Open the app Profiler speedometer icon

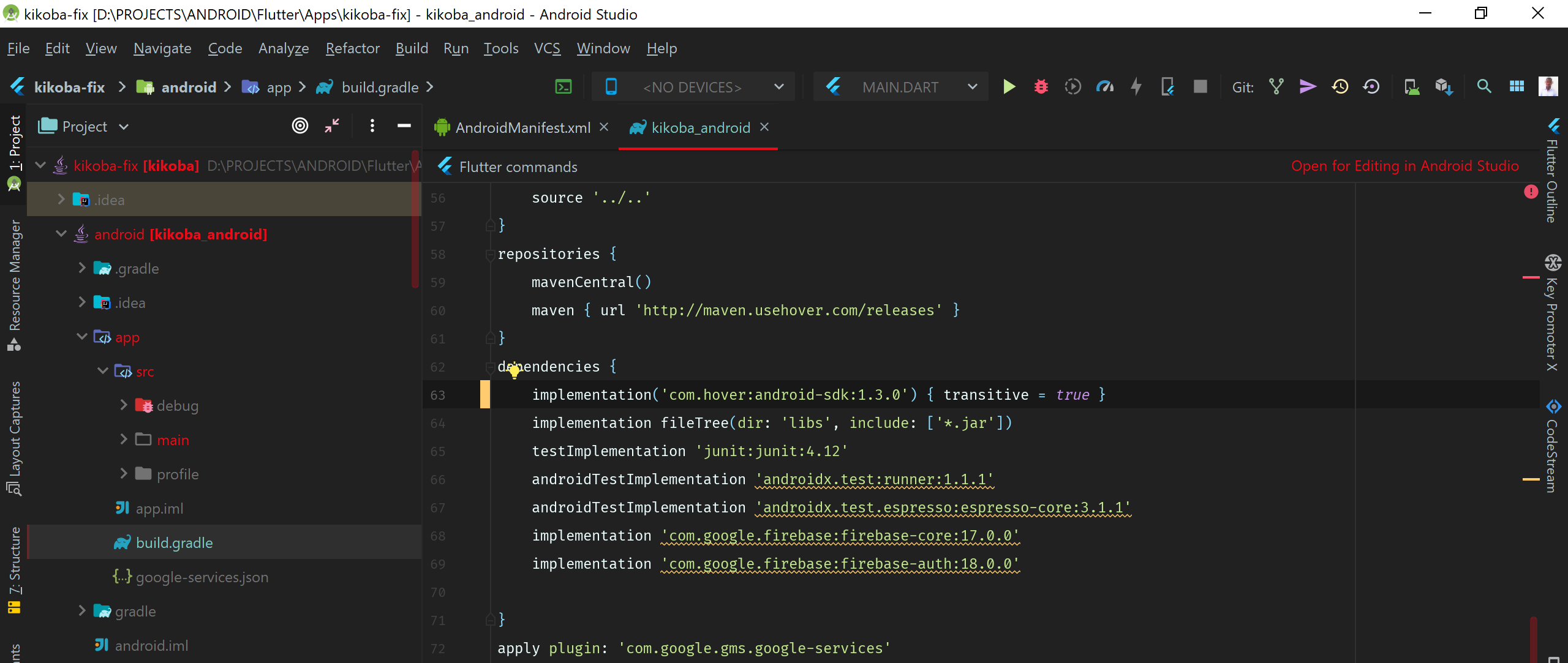(x=1104, y=87)
